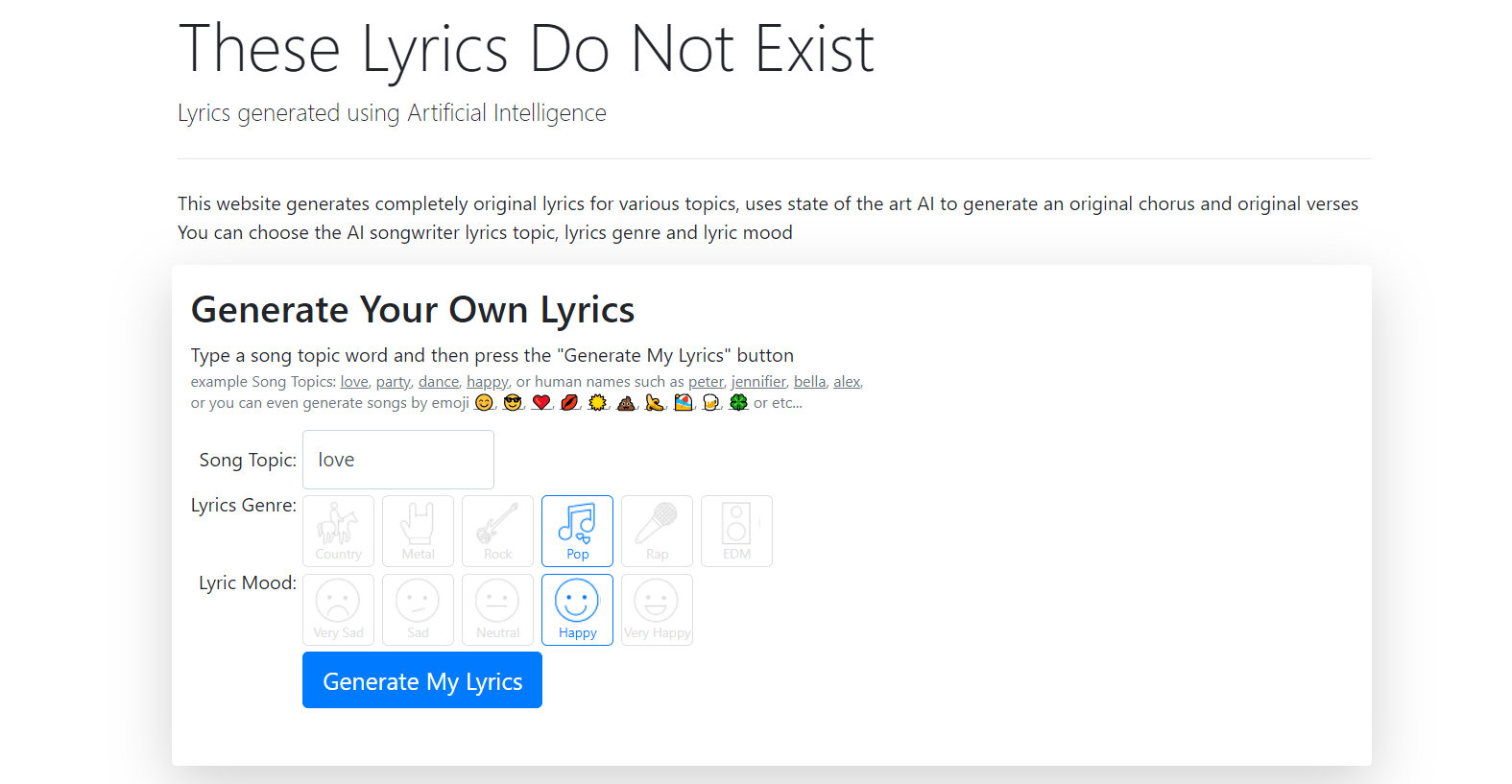This screenshot has height=784, width=1512.
Task: Set mood to Sad
Action: point(418,609)
